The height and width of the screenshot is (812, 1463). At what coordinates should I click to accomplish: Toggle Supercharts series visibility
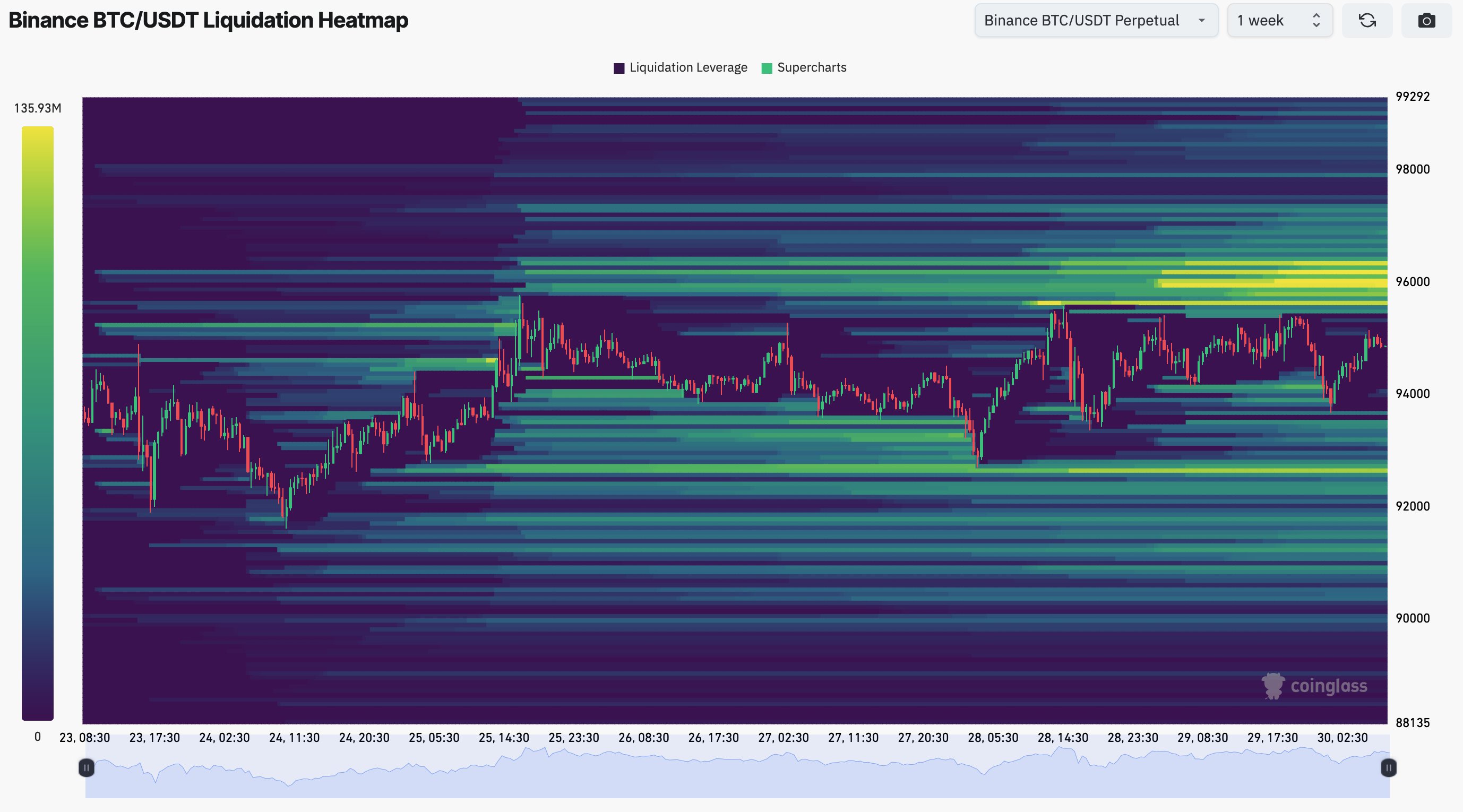[811, 67]
